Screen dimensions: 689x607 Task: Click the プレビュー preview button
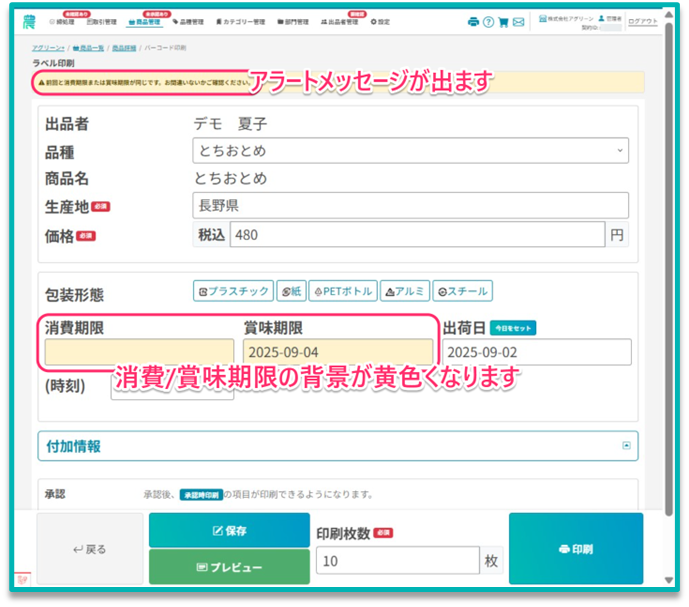coord(229,567)
